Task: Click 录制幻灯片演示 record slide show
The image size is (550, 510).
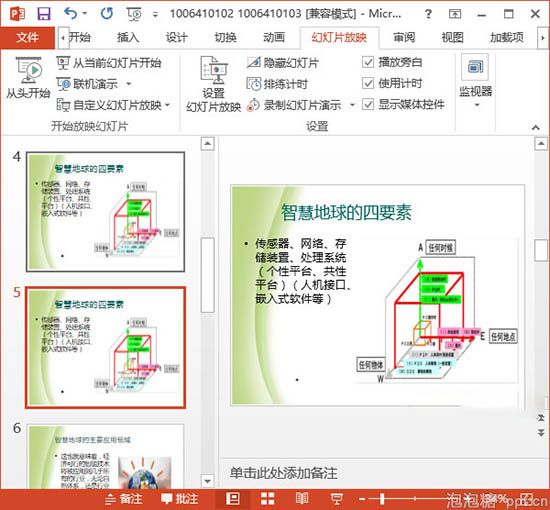Action: click(294, 105)
